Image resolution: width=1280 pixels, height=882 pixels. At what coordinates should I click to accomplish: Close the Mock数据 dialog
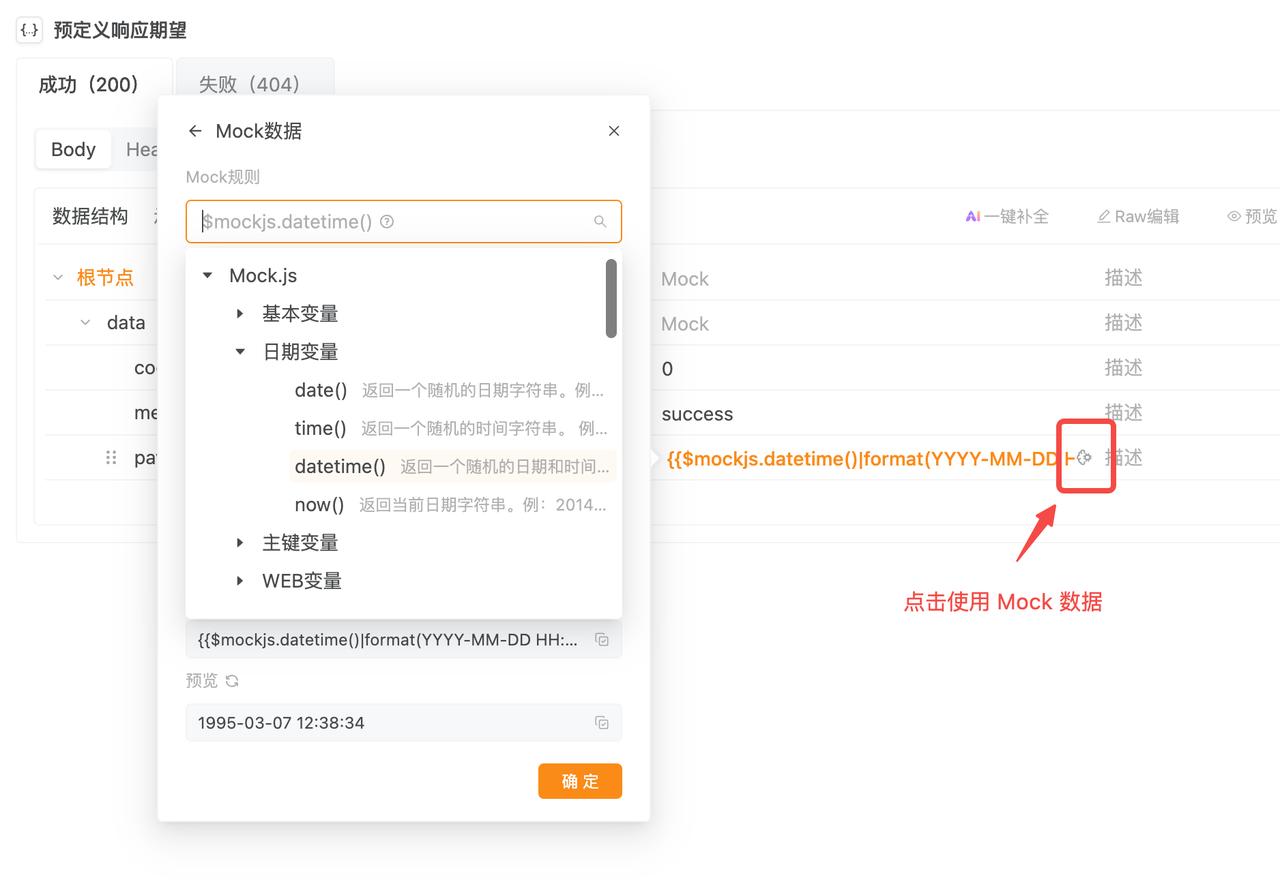(614, 131)
